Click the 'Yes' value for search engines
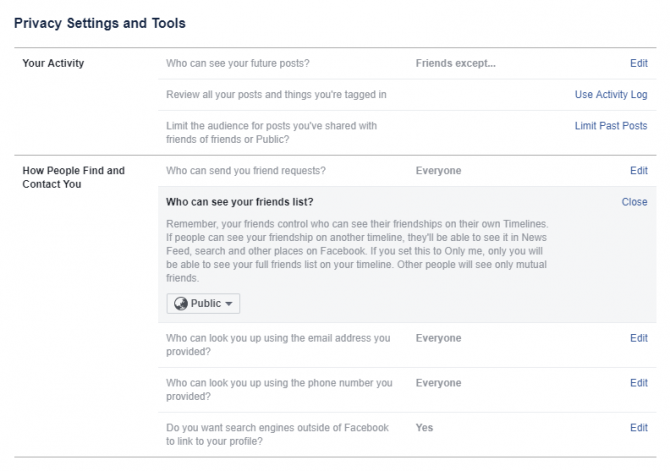 tap(424, 428)
